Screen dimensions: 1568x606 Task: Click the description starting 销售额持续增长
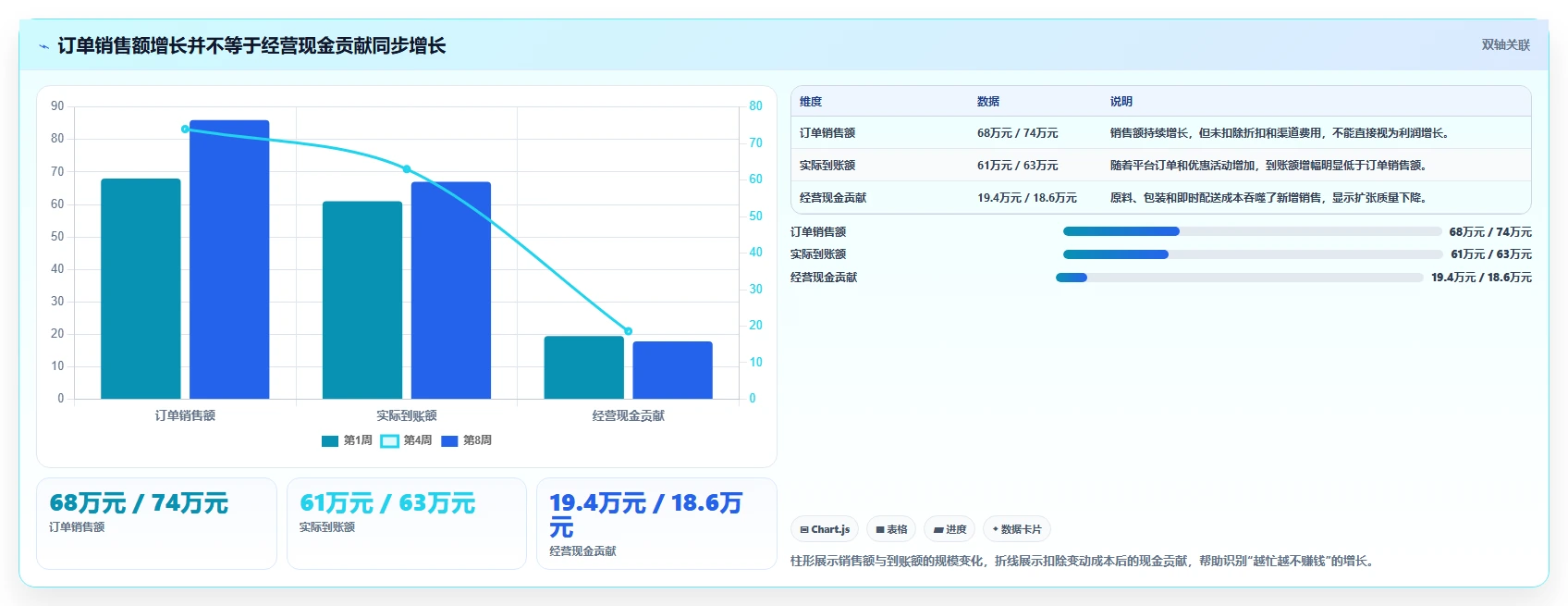1280,133
